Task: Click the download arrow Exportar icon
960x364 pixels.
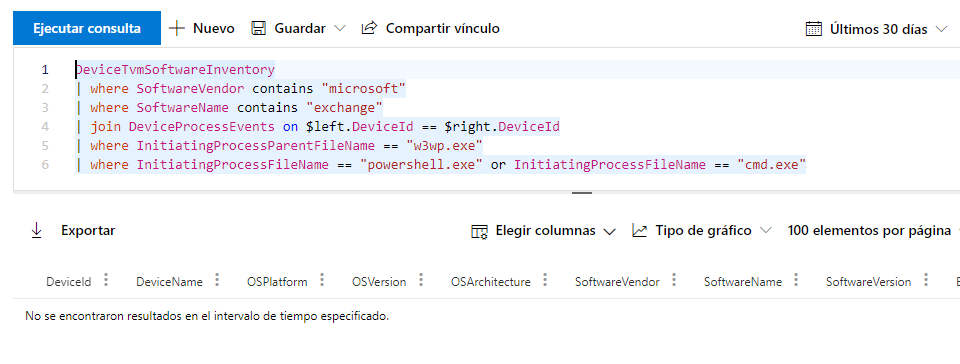Action: click(37, 231)
